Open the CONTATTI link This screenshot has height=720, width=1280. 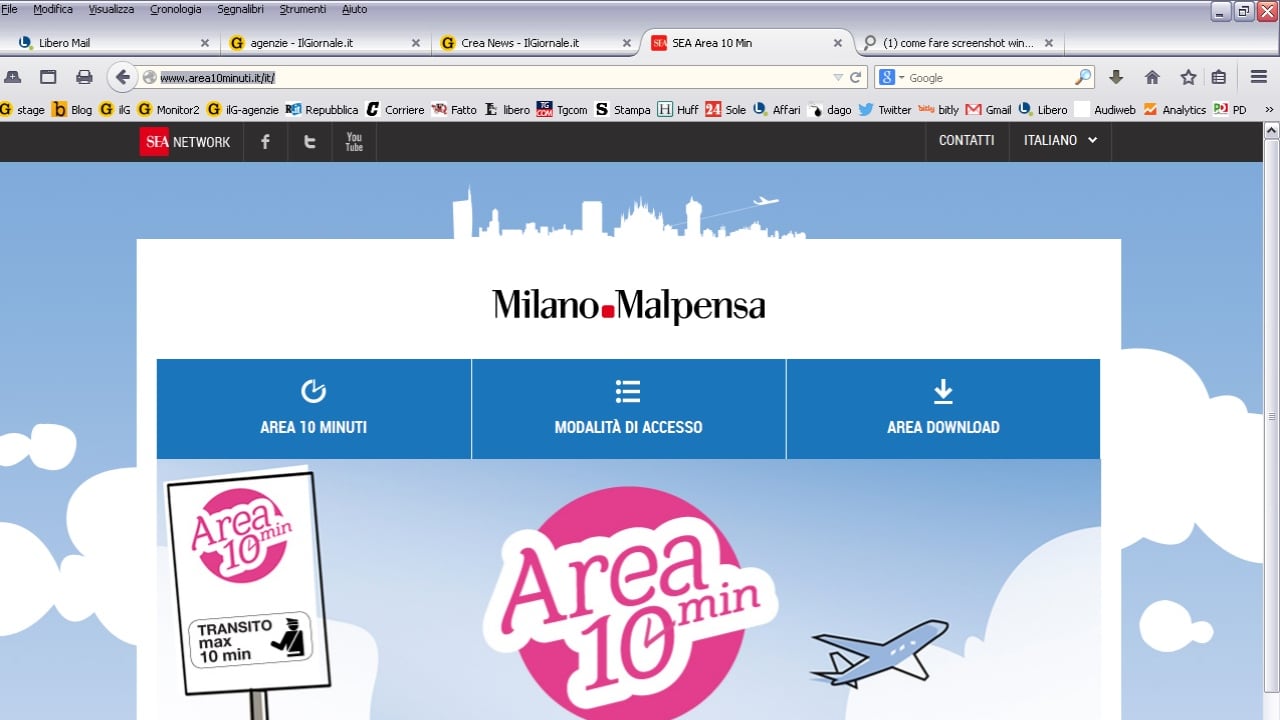(x=966, y=141)
